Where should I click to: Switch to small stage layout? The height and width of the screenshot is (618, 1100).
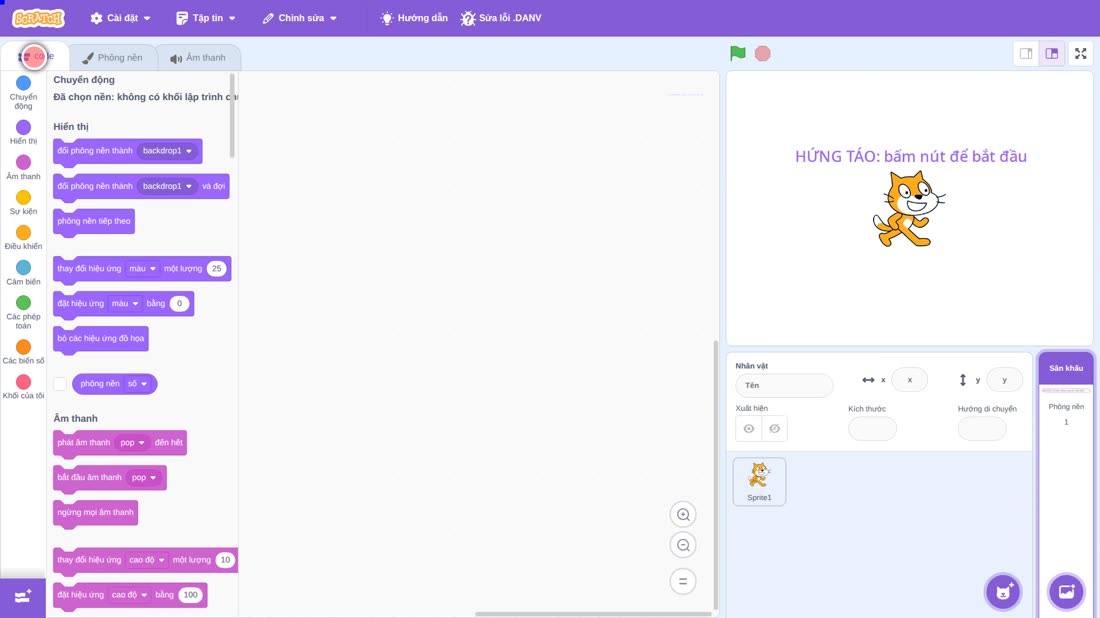tap(1026, 53)
